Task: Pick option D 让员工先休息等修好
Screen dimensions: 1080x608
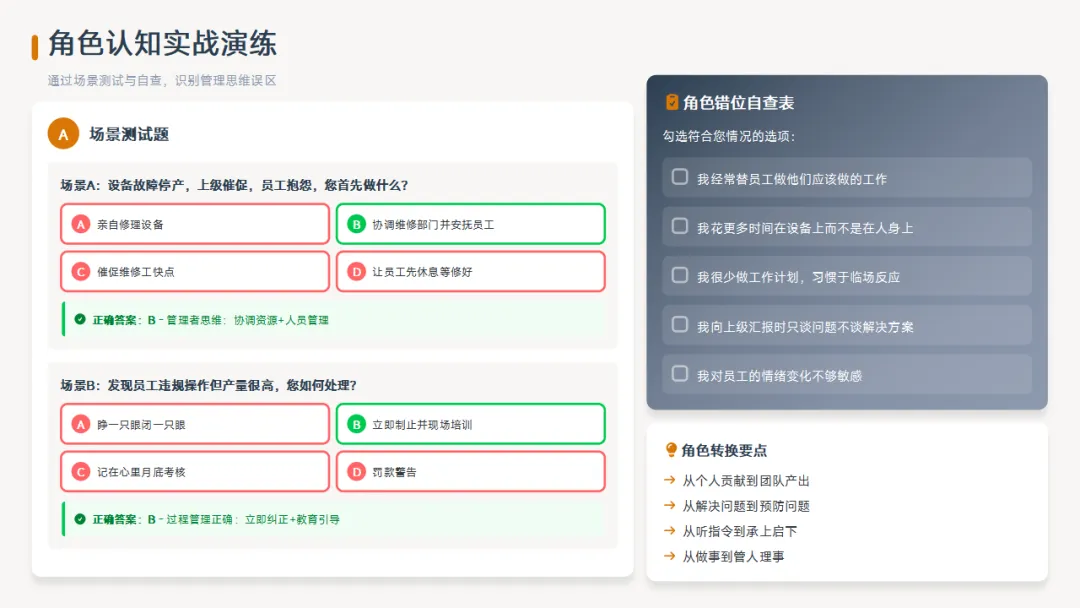Action: coord(470,271)
